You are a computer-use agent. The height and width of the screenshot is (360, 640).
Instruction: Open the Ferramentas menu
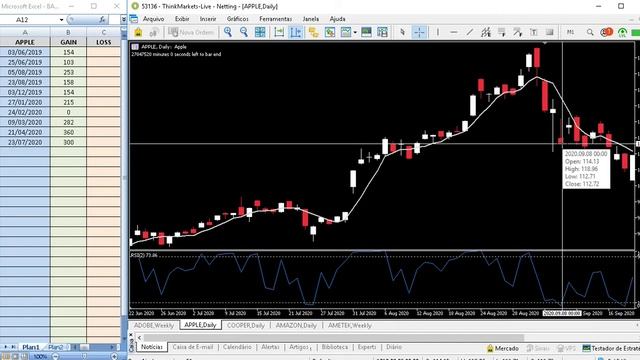(276, 19)
